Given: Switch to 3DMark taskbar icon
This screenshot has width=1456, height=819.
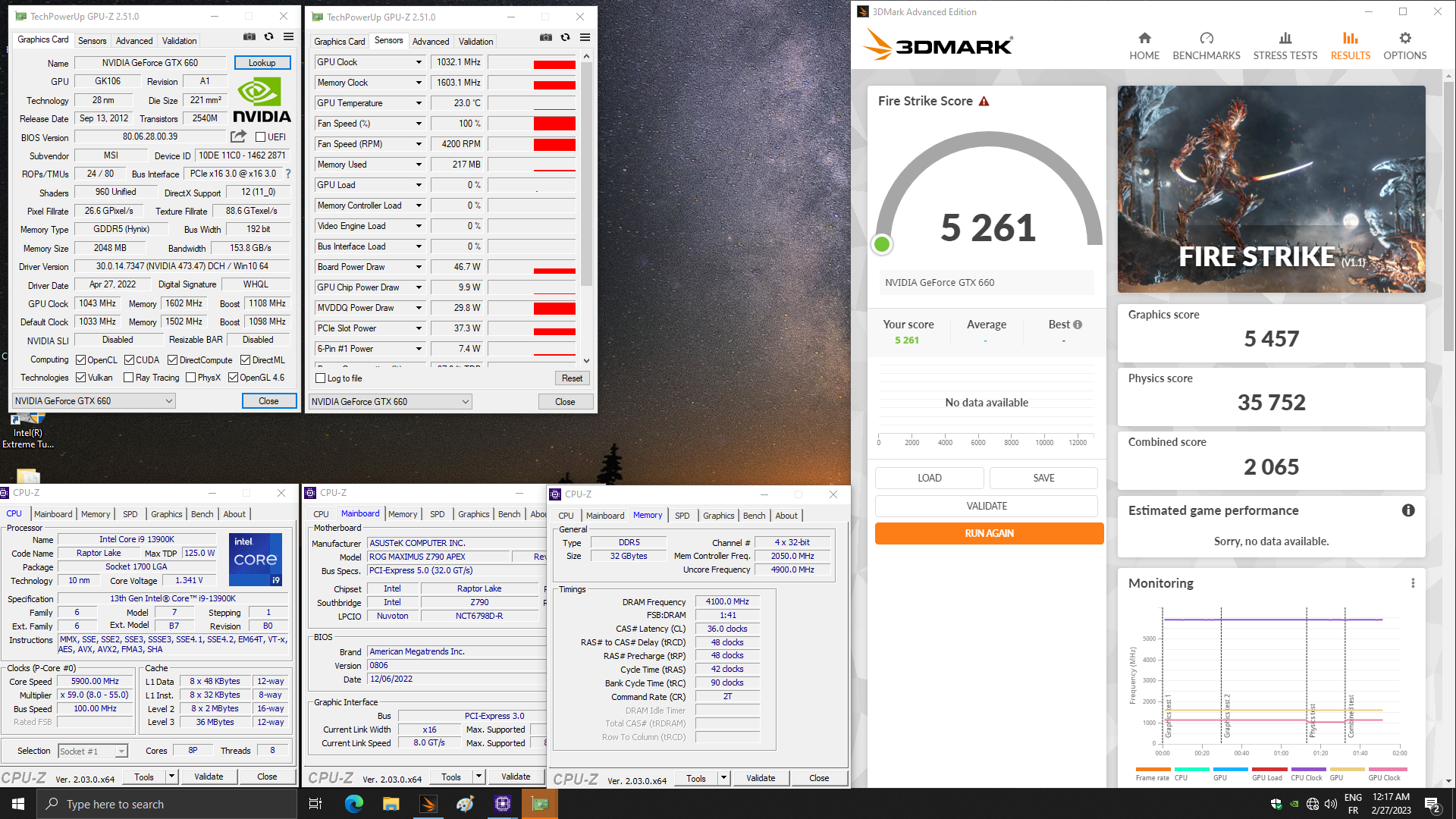Looking at the screenshot, I should [428, 804].
